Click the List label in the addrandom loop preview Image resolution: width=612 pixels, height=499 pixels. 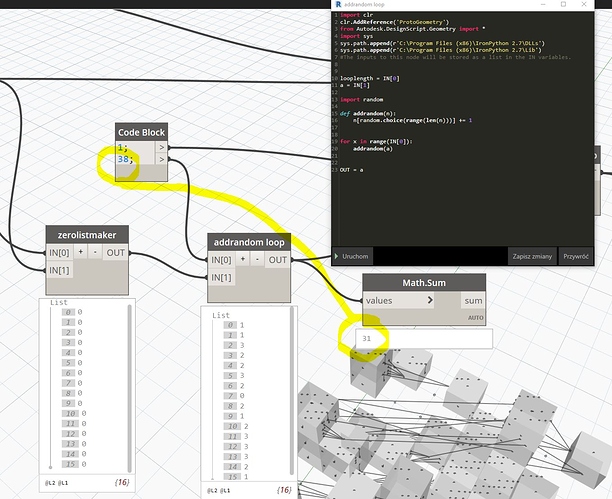tap(221, 315)
